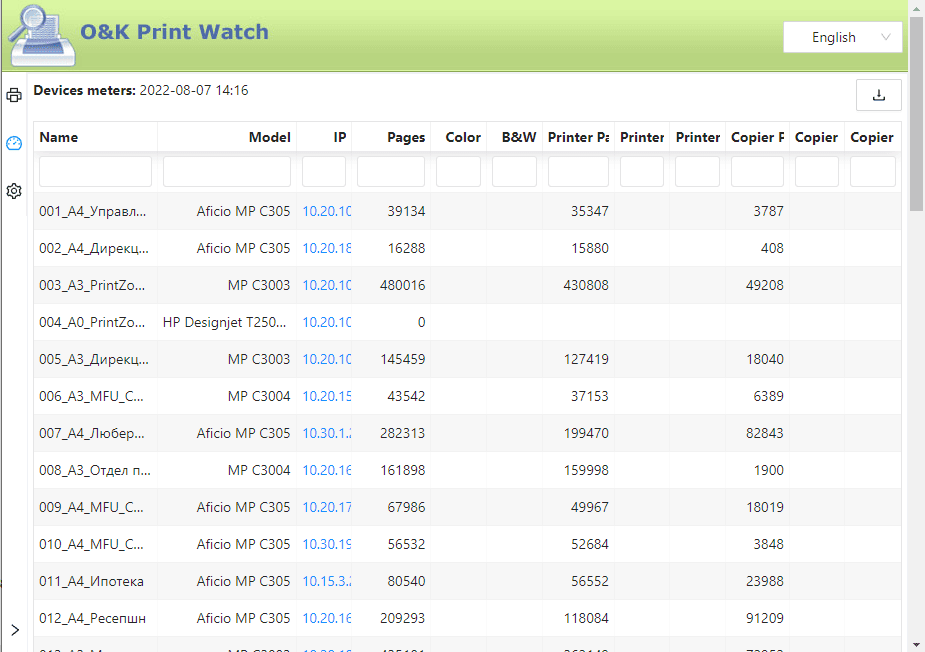Select the device name 011_A4_Ипотека
The width and height of the screenshot is (925, 652).
coord(91,582)
